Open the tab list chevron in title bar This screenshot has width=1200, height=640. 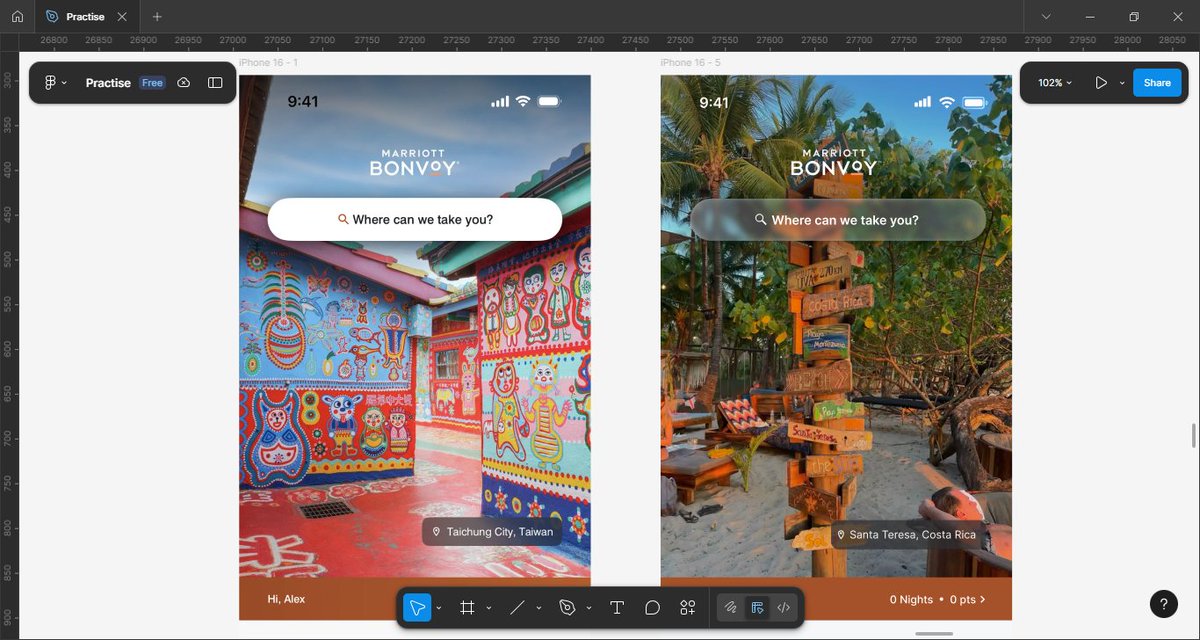1046,17
